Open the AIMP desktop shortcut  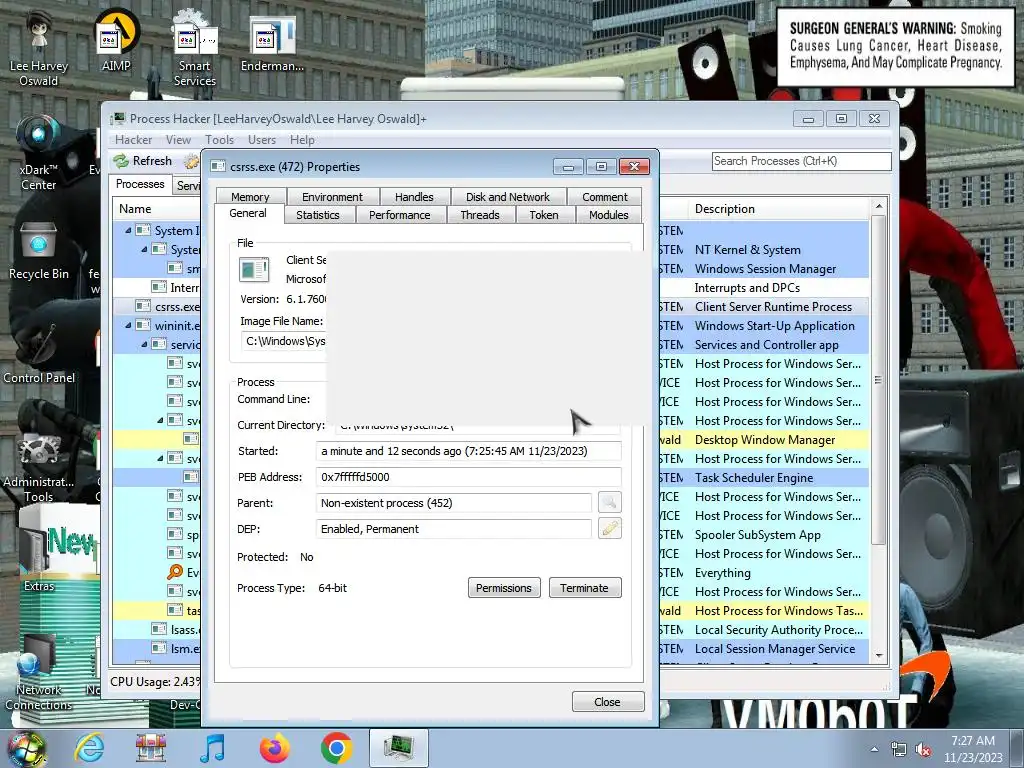click(116, 40)
